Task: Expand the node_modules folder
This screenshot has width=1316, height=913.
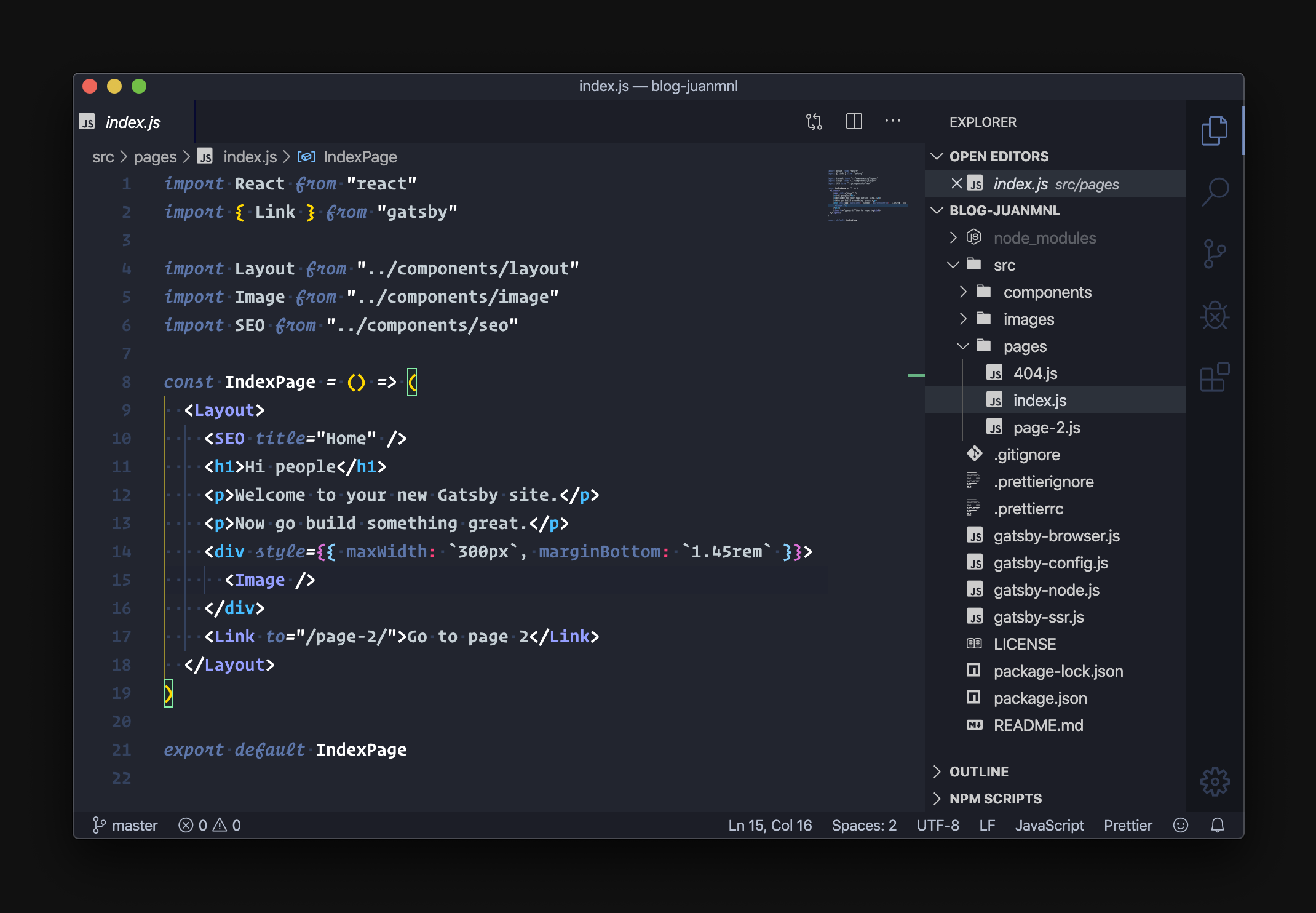Action: 1044,238
